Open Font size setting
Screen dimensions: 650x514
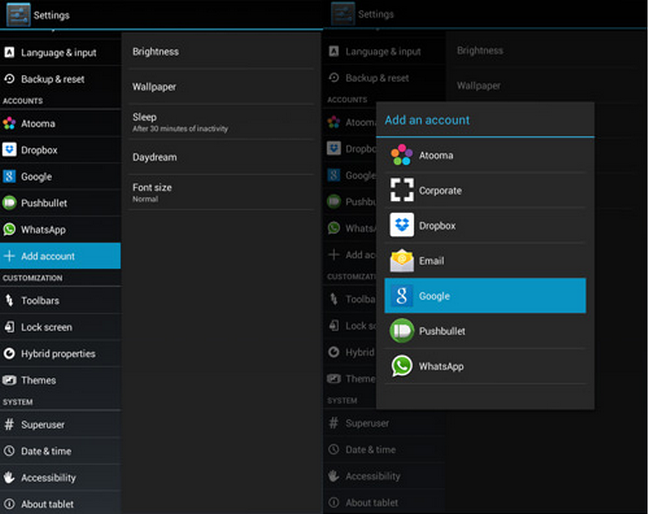[x=221, y=192]
